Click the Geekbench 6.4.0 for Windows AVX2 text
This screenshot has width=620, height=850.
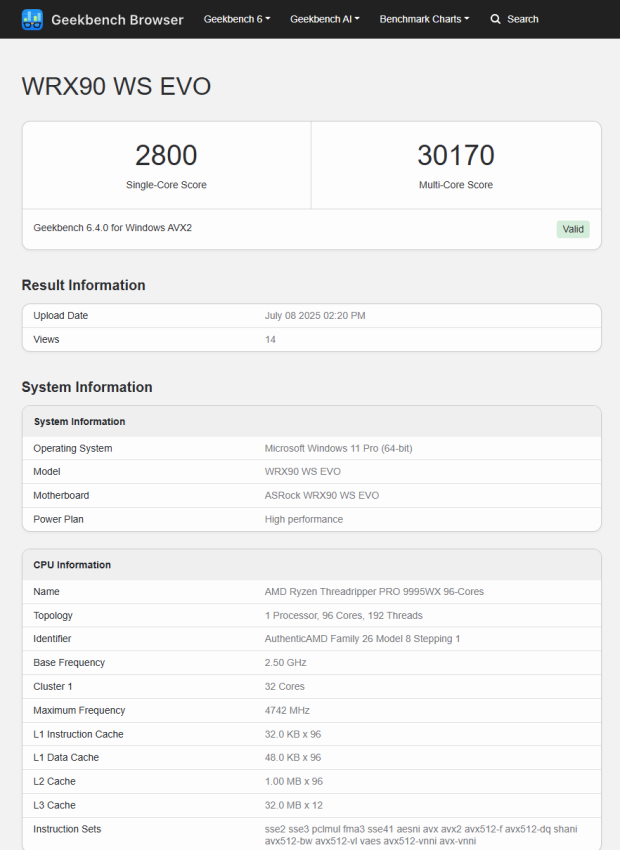pyautogui.click(x=112, y=228)
